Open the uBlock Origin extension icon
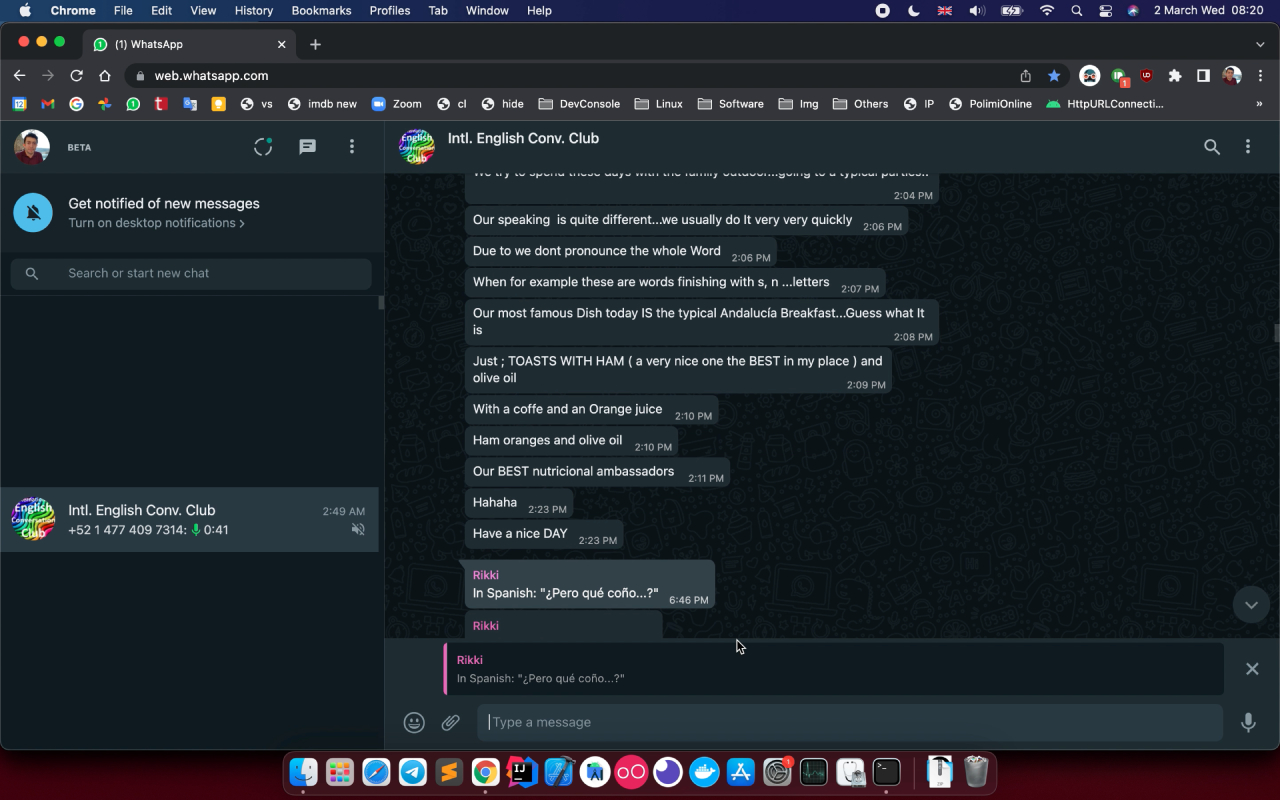Viewport: 1280px width, 800px height. [x=1147, y=76]
